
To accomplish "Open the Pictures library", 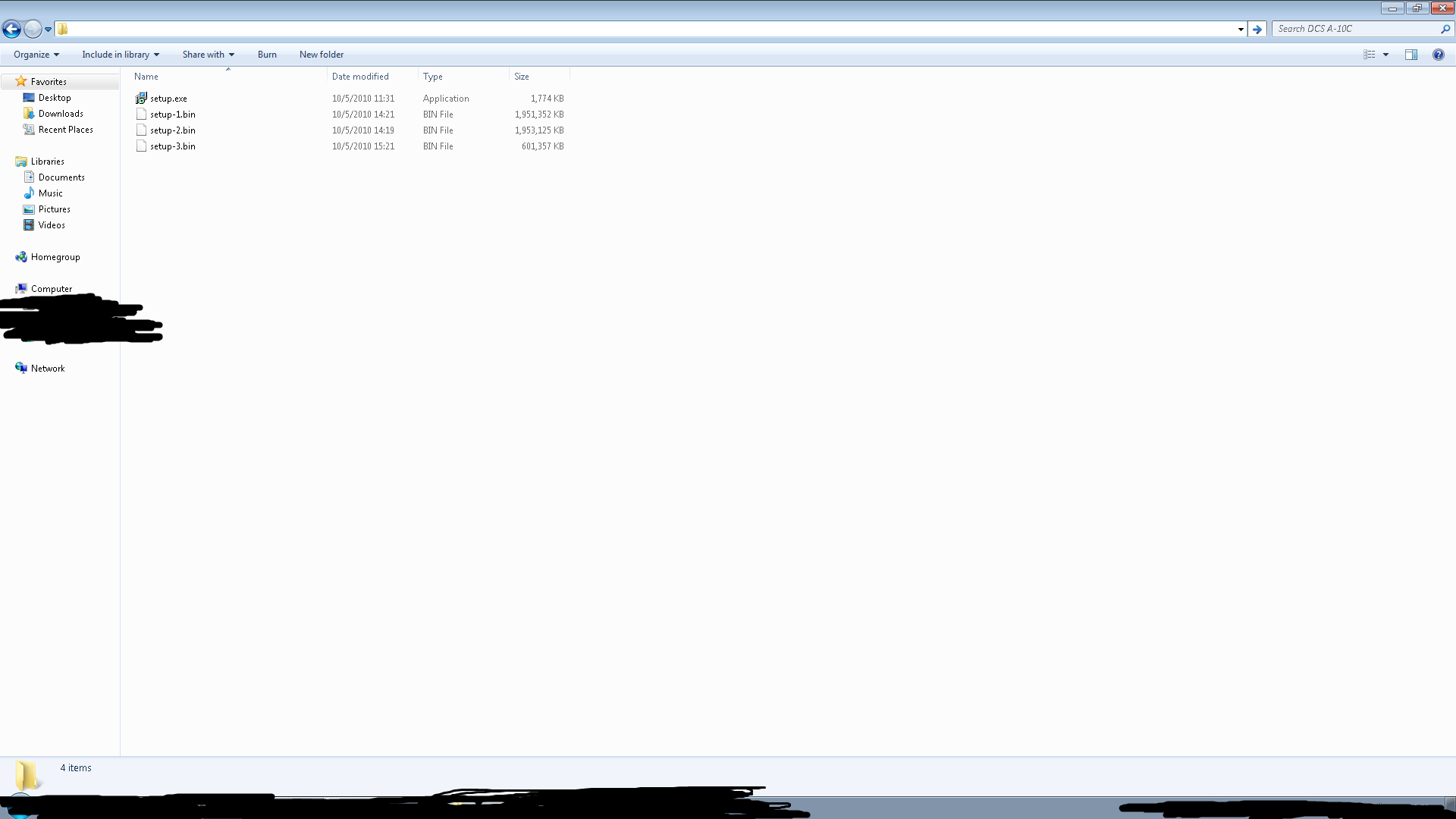I will [52, 209].
